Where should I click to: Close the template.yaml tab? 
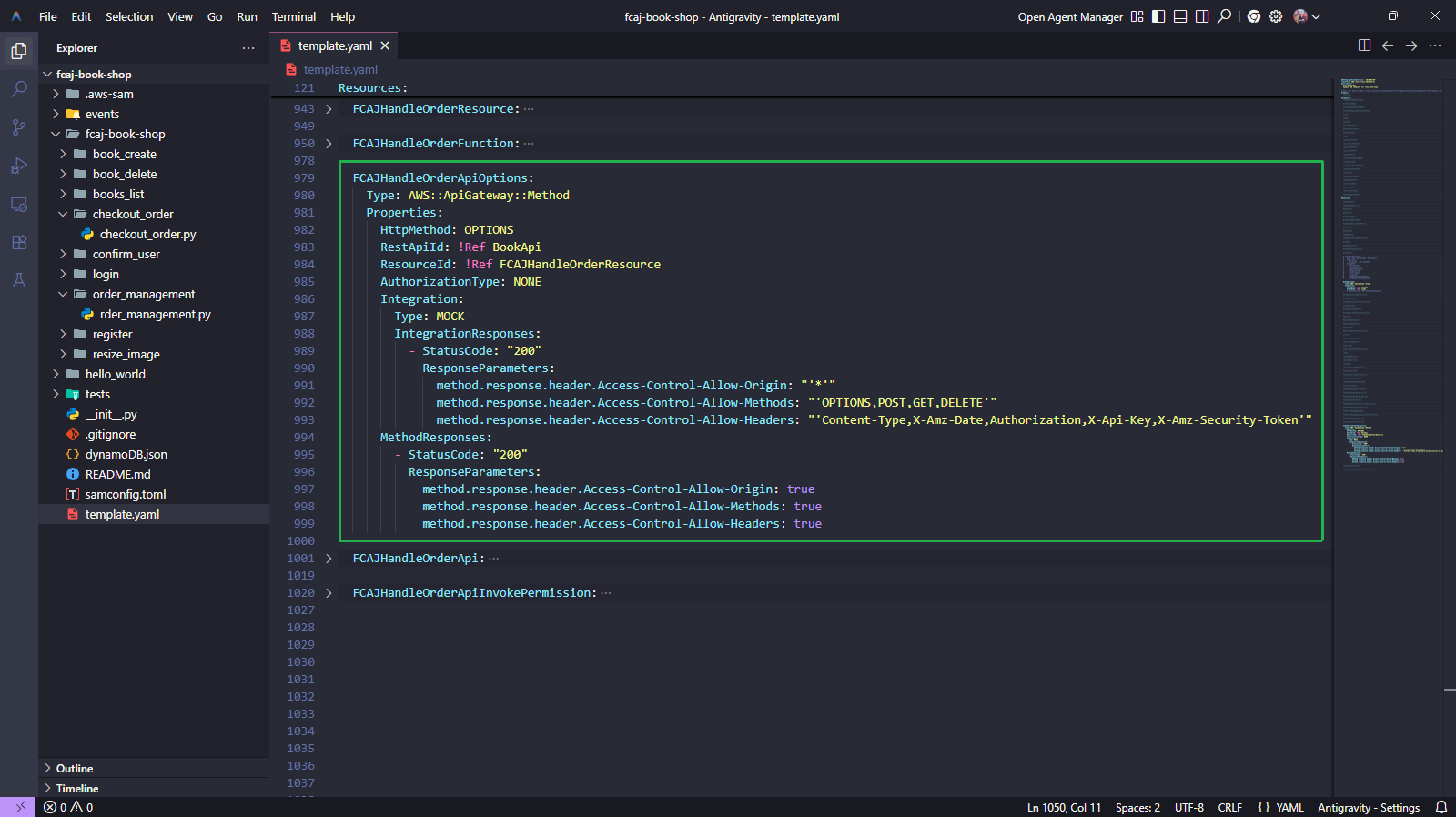[x=385, y=45]
